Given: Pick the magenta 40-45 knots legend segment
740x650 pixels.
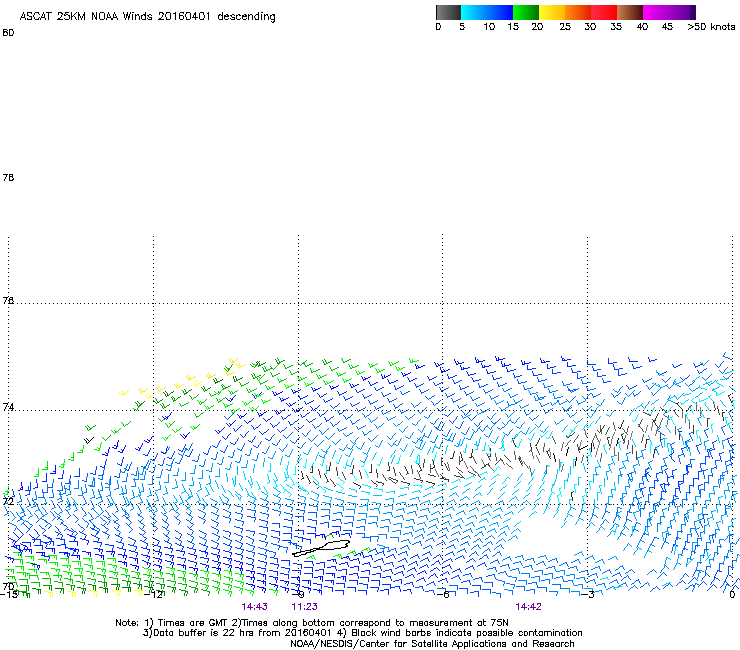Looking at the screenshot, I should pos(656,12).
